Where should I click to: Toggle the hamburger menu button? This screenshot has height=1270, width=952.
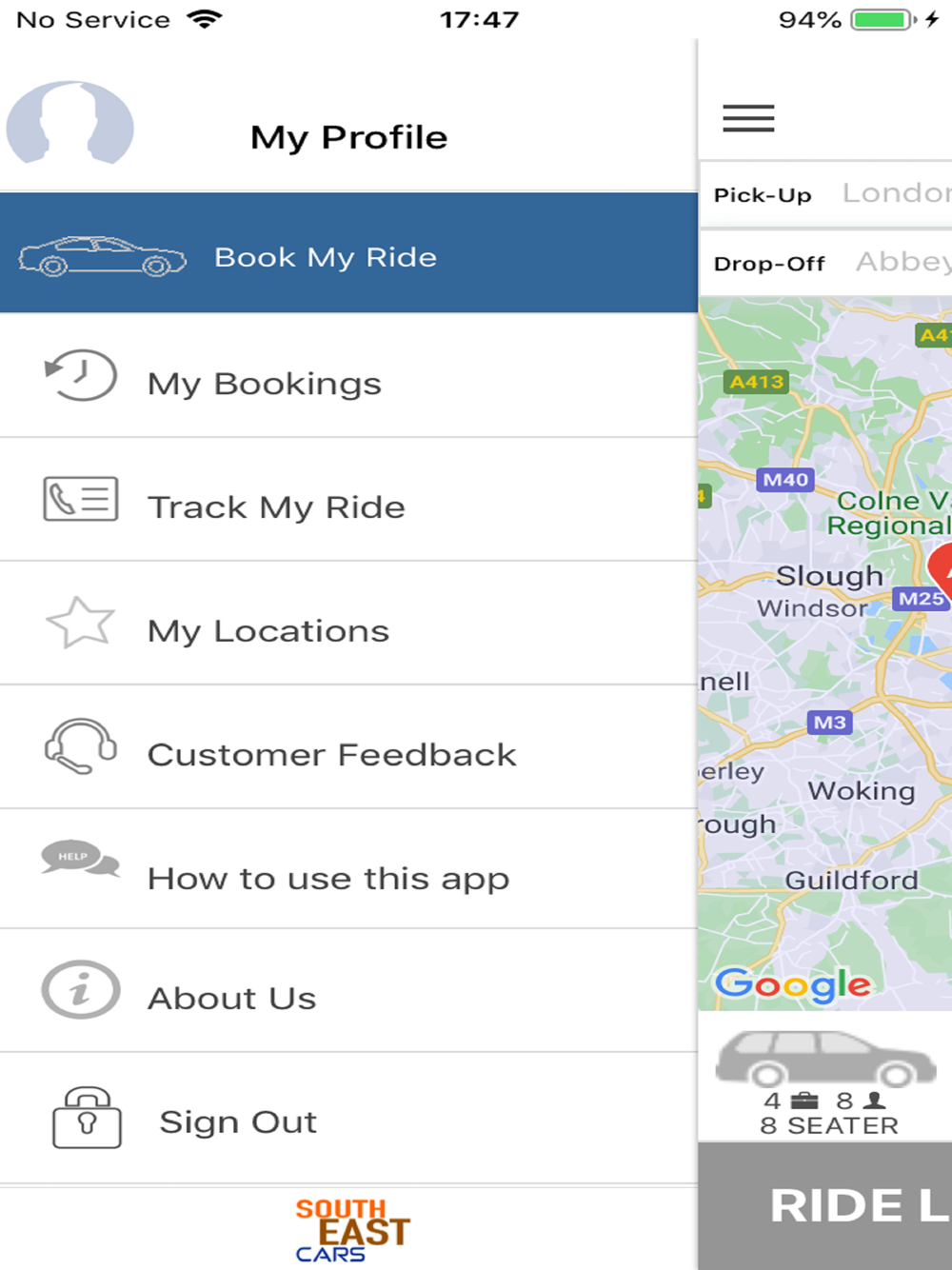click(x=748, y=118)
